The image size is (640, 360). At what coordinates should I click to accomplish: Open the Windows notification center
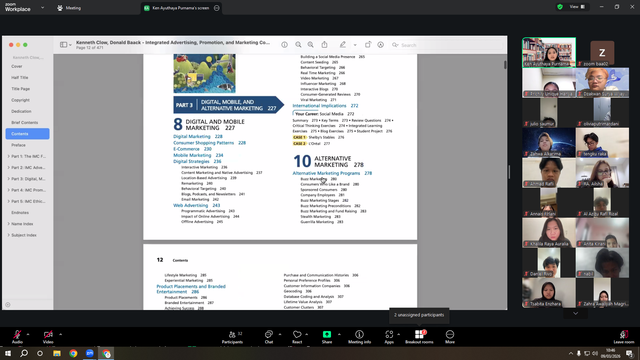[x=630, y=353]
